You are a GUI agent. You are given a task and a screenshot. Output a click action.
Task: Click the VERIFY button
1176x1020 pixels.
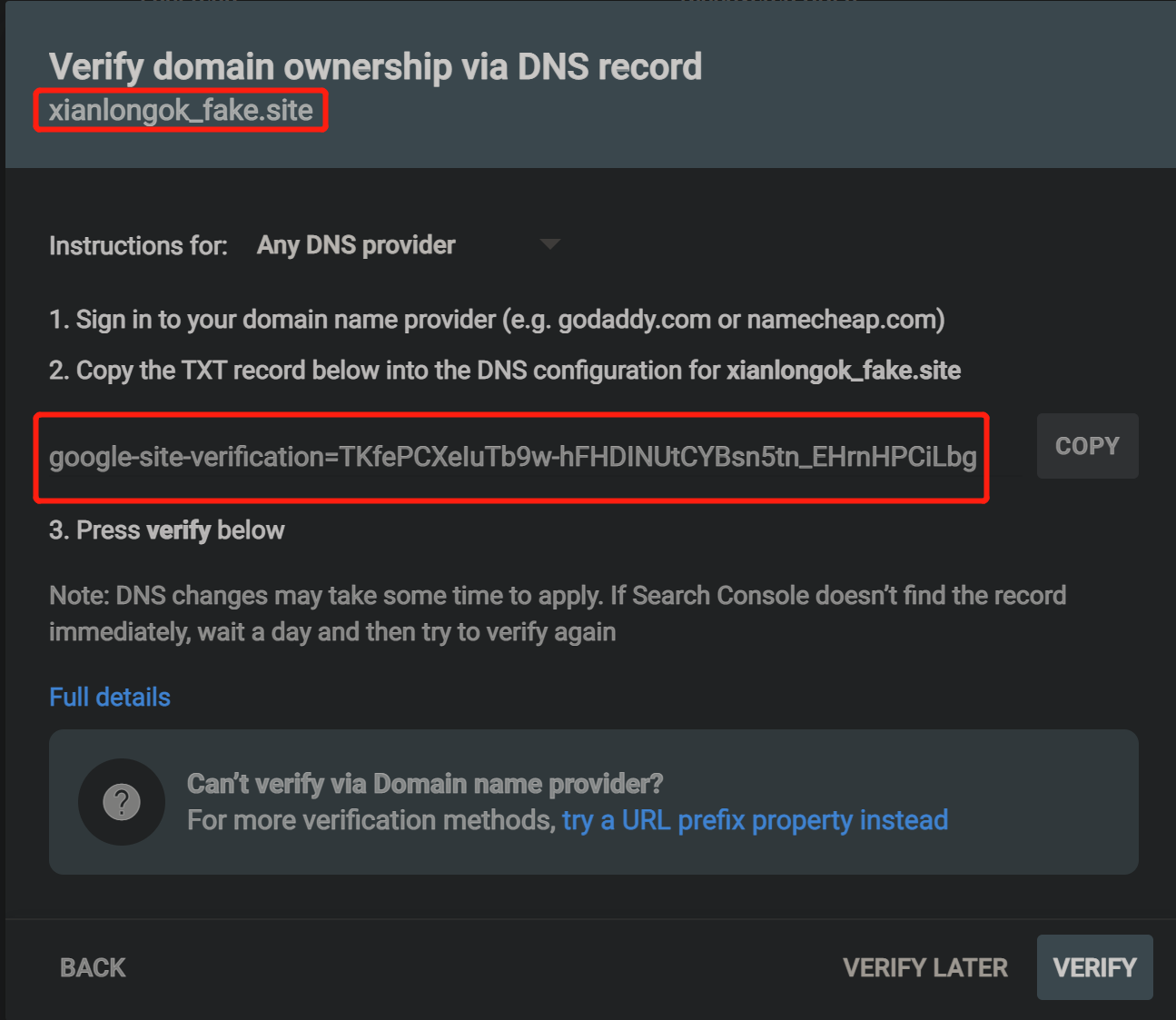pyautogui.click(x=1094, y=967)
